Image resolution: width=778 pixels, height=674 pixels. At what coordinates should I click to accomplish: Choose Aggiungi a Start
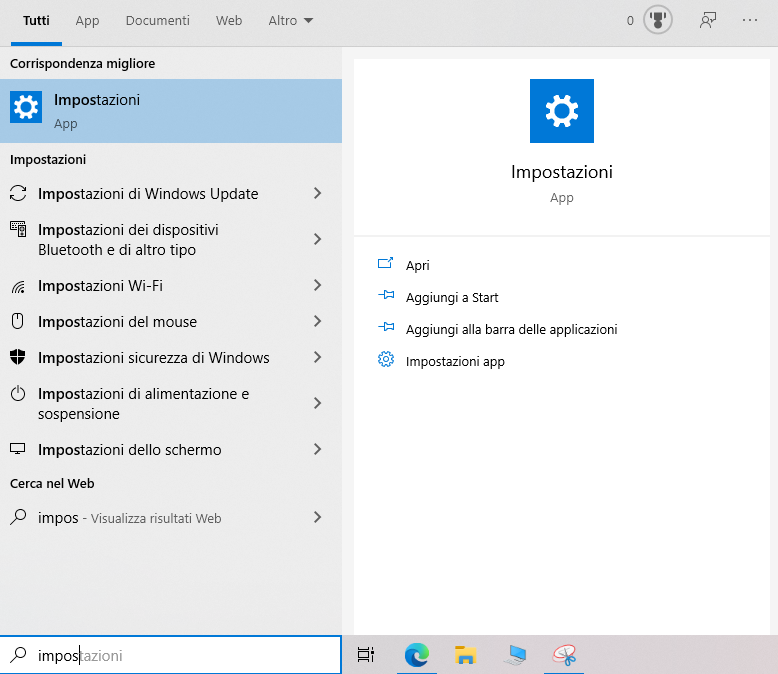coord(451,297)
